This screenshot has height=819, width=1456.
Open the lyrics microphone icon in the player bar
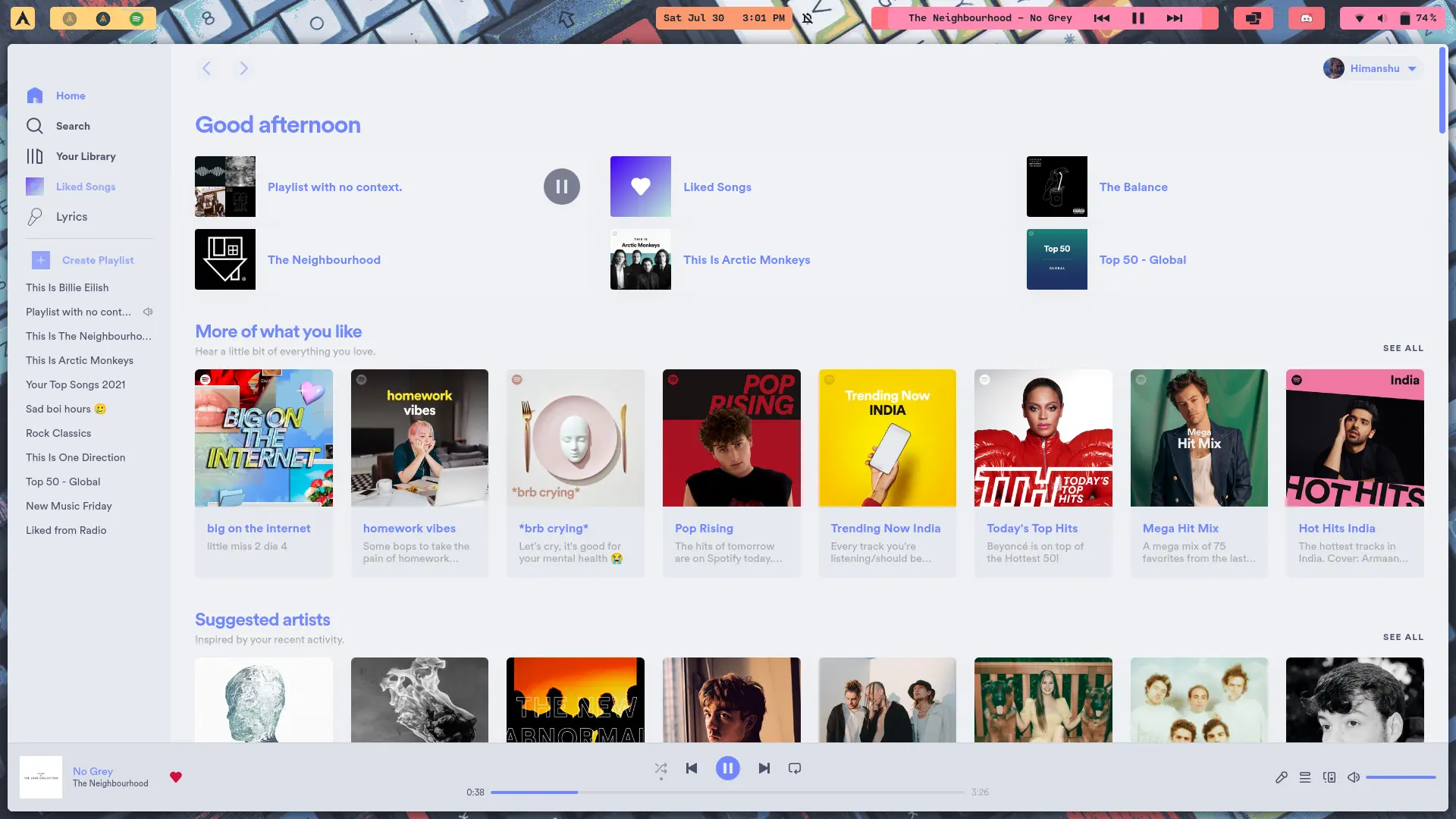[x=1282, y=777]
